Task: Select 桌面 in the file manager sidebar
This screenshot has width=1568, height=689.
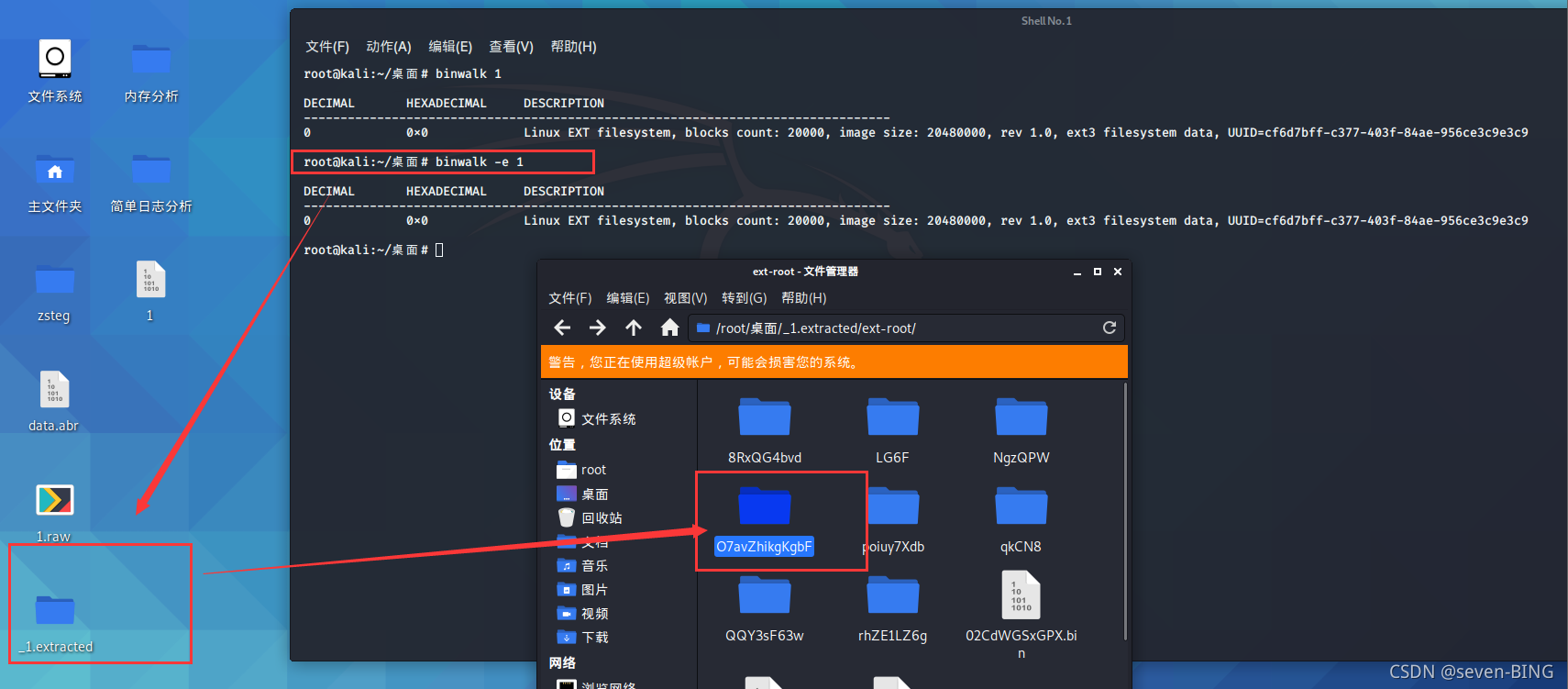Action: 582,494
